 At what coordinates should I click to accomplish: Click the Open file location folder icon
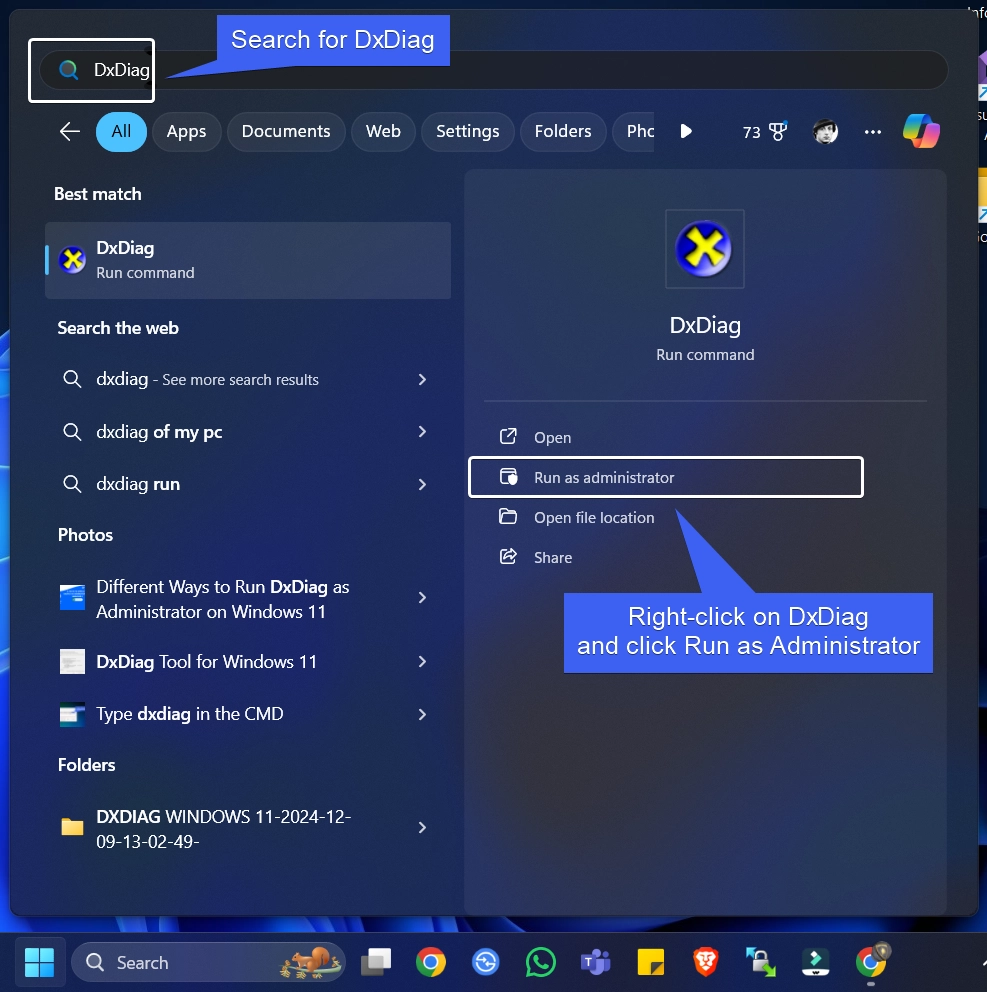[x=508, y=516]
